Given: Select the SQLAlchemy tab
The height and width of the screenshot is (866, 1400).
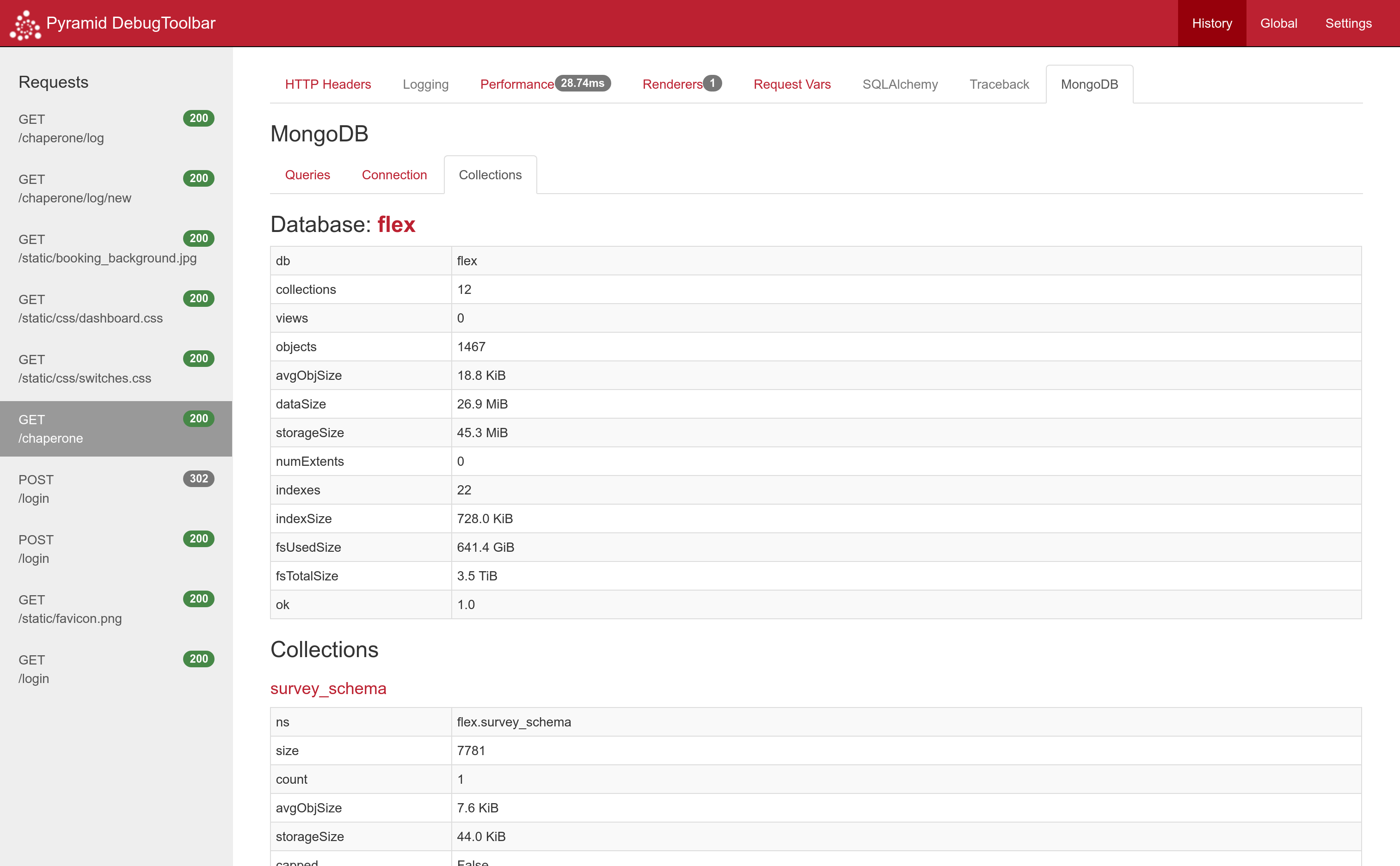Looking at the screenshot, I should click(x=900, y=84).
